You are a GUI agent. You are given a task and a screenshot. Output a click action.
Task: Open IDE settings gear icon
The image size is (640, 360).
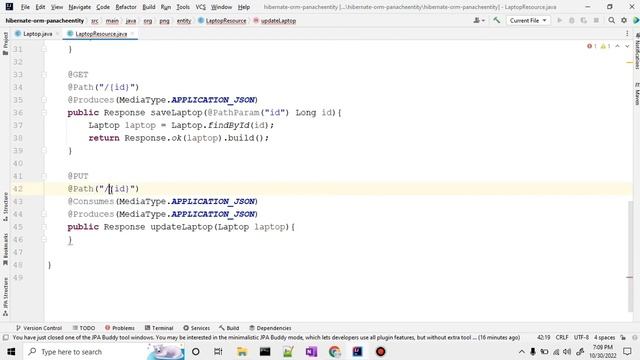pyautogui.click(x=624, y=20)
